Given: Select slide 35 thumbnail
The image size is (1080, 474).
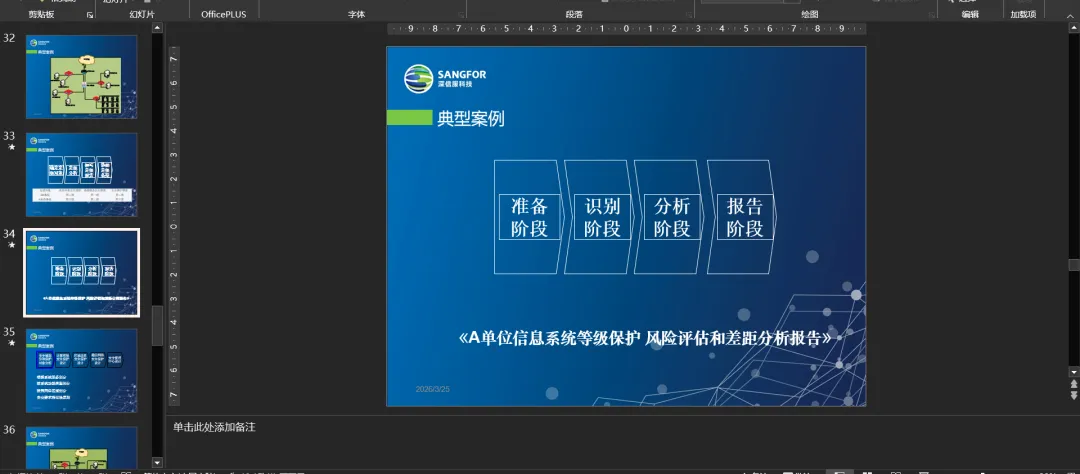Looking at the screenshot, I should click(81, 371).
